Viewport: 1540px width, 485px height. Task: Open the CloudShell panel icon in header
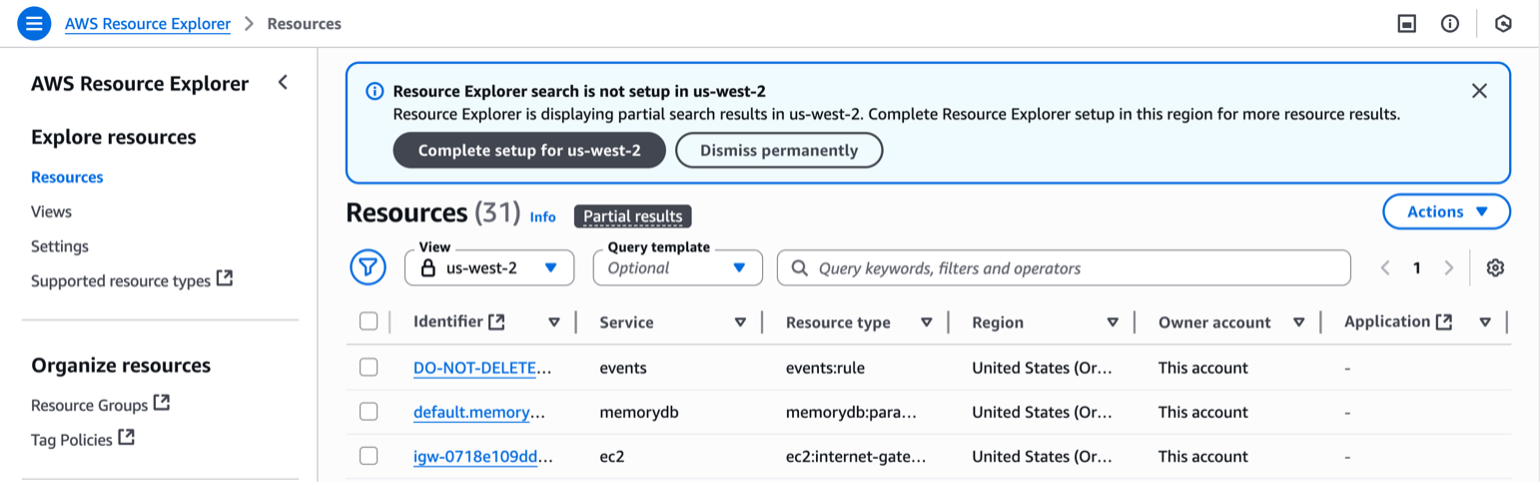click(x=1407, y=23)
